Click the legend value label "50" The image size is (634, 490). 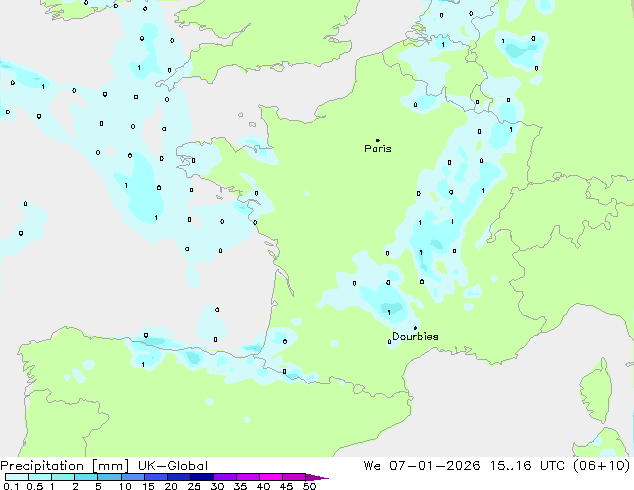click(310, 486)
